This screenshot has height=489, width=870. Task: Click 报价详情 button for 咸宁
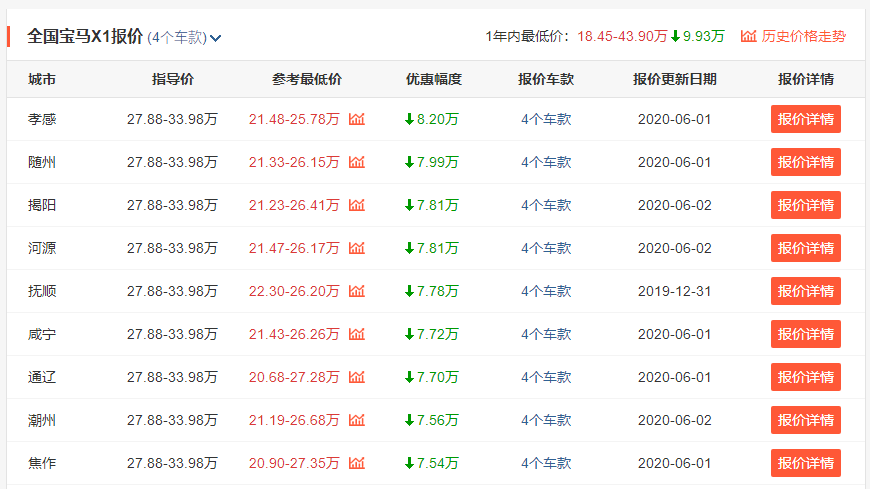(x=806, y=334)
